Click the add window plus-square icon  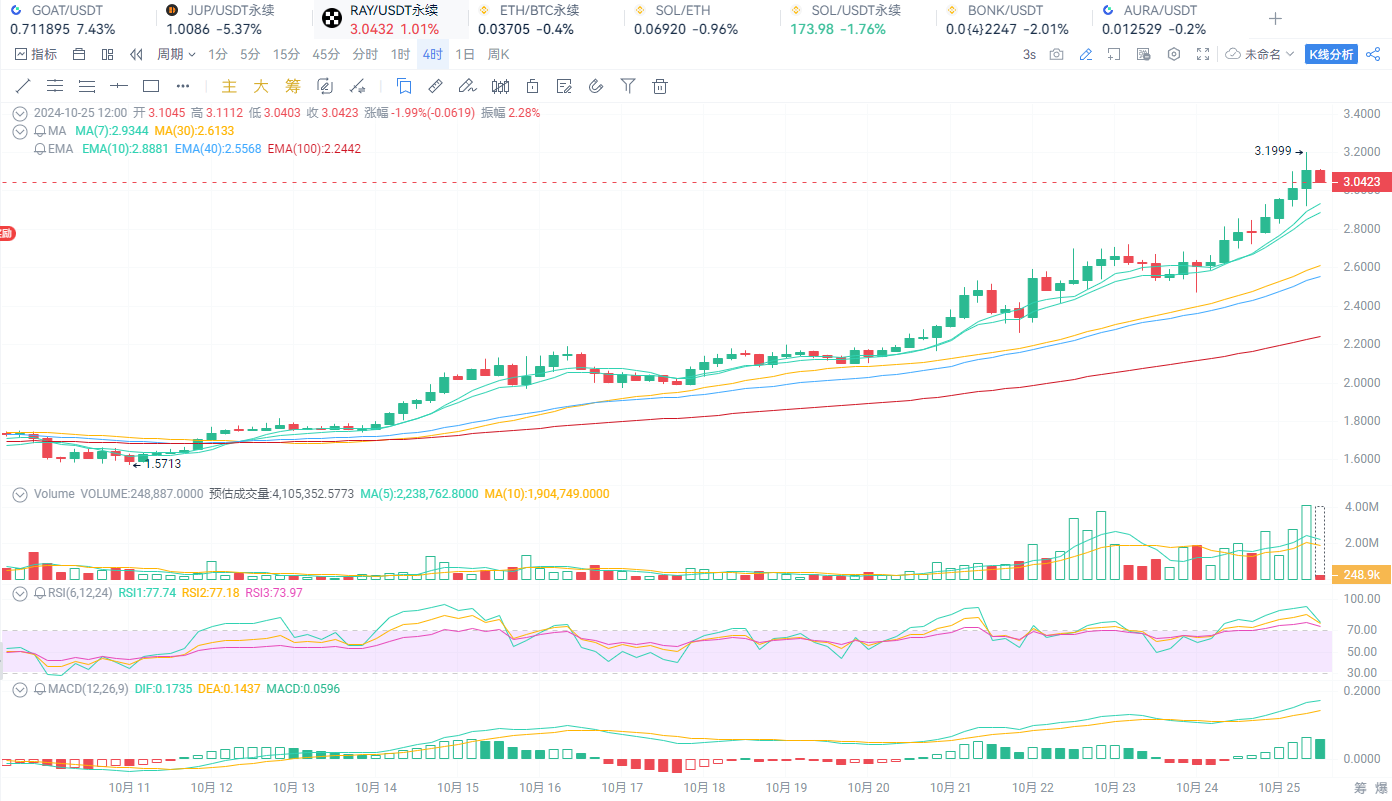[1114, 54]
